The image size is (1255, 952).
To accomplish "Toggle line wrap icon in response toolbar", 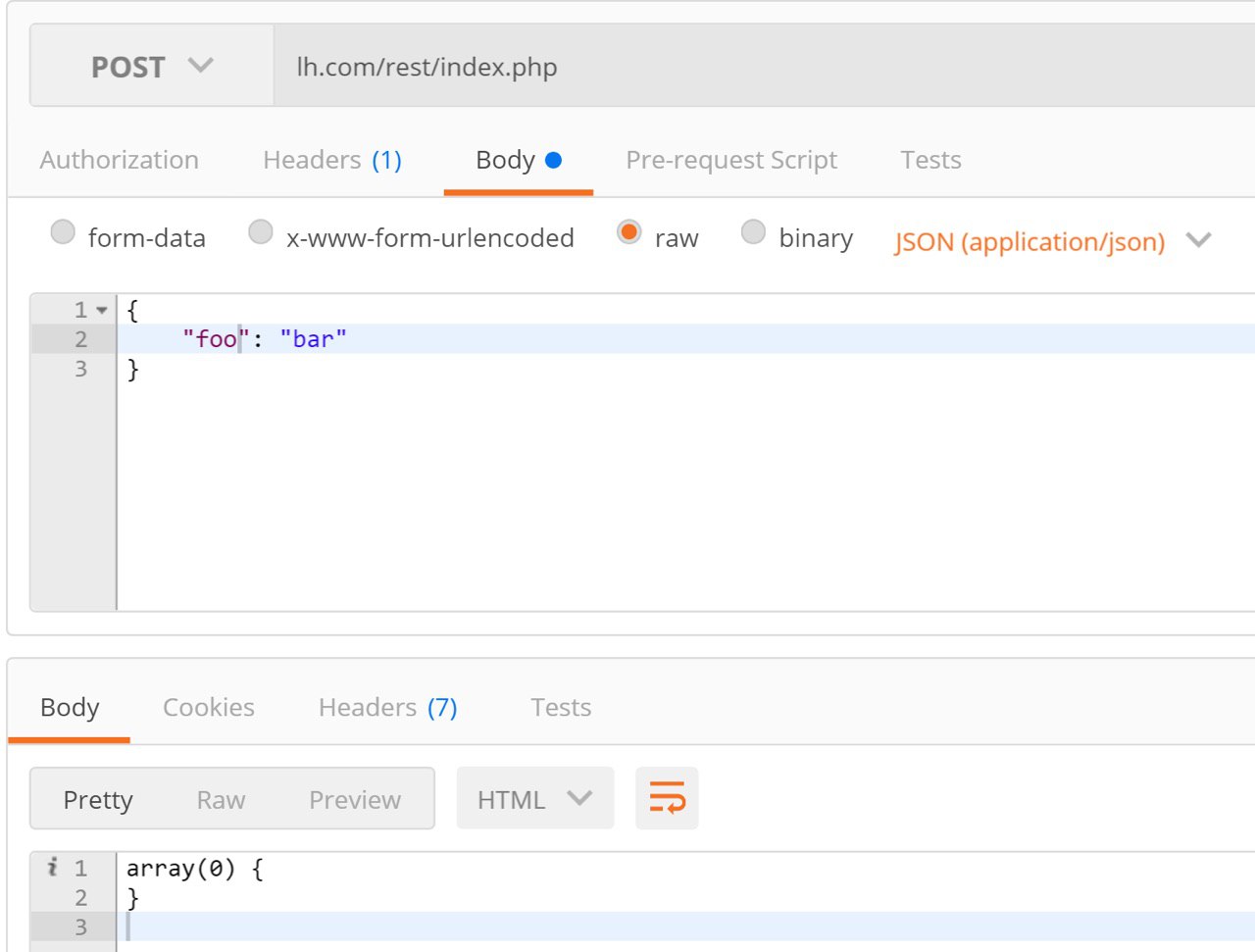I will [667, 798].
